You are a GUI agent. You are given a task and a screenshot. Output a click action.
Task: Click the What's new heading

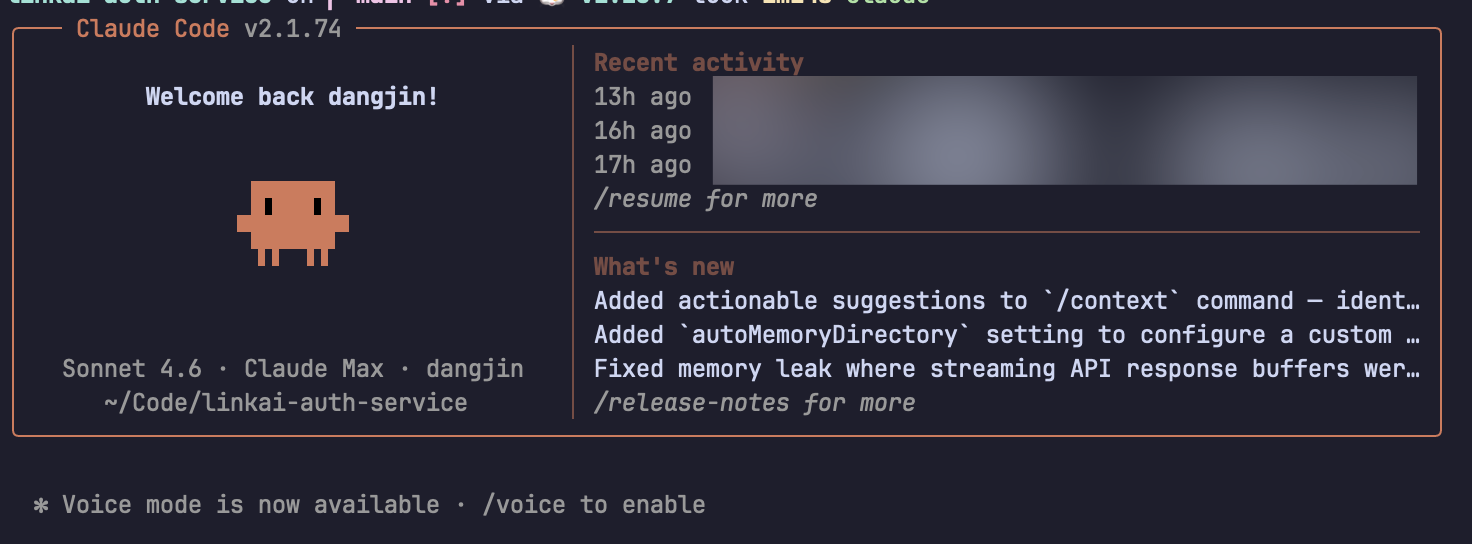point(664,267)
